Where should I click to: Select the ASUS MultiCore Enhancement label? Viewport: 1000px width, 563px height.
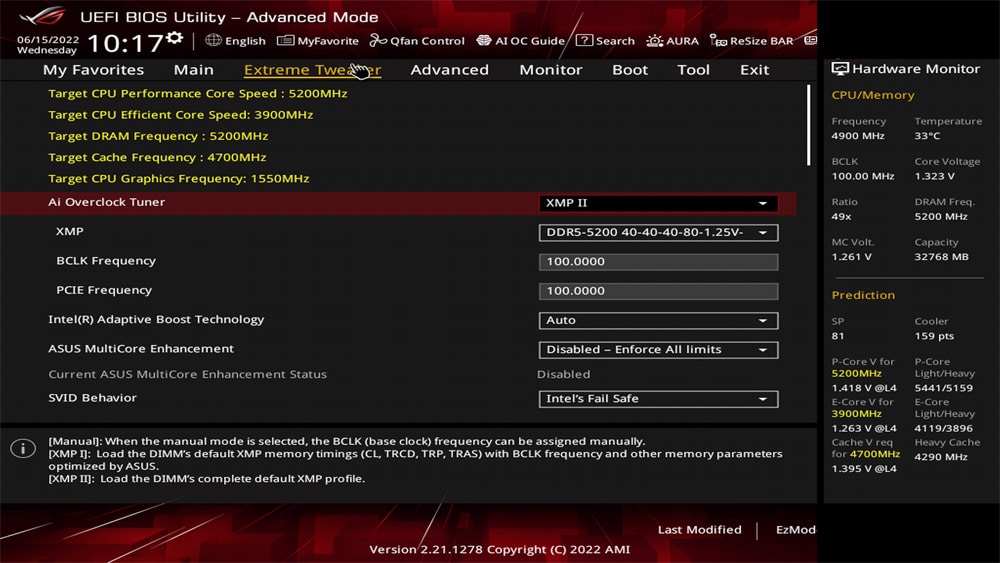pos(141,348)
